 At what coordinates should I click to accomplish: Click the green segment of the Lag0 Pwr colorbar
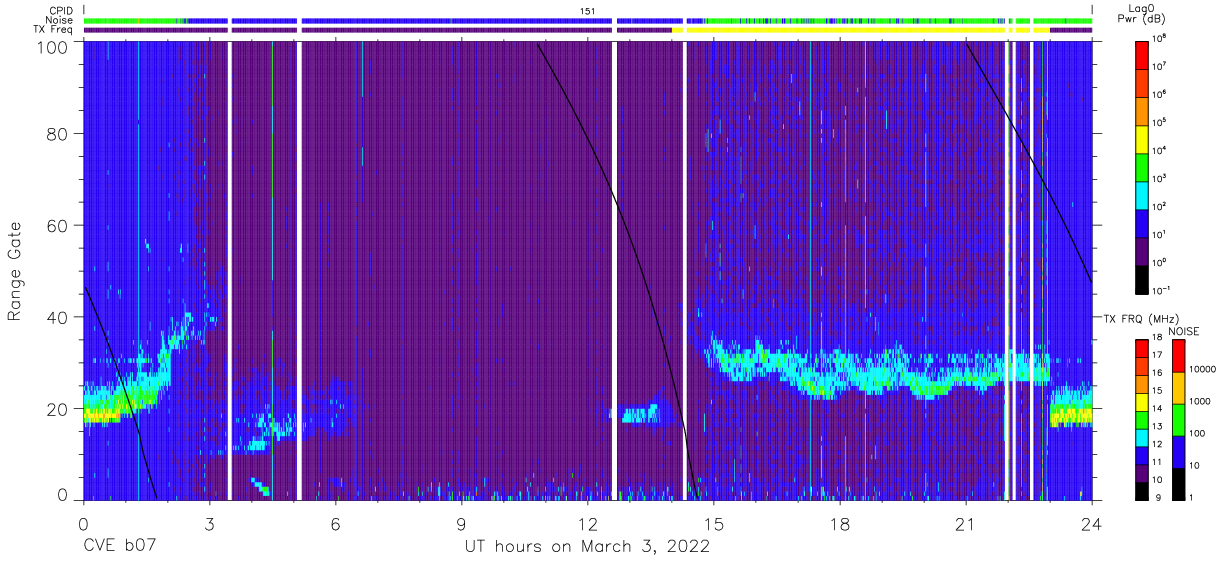point(1142,166)
